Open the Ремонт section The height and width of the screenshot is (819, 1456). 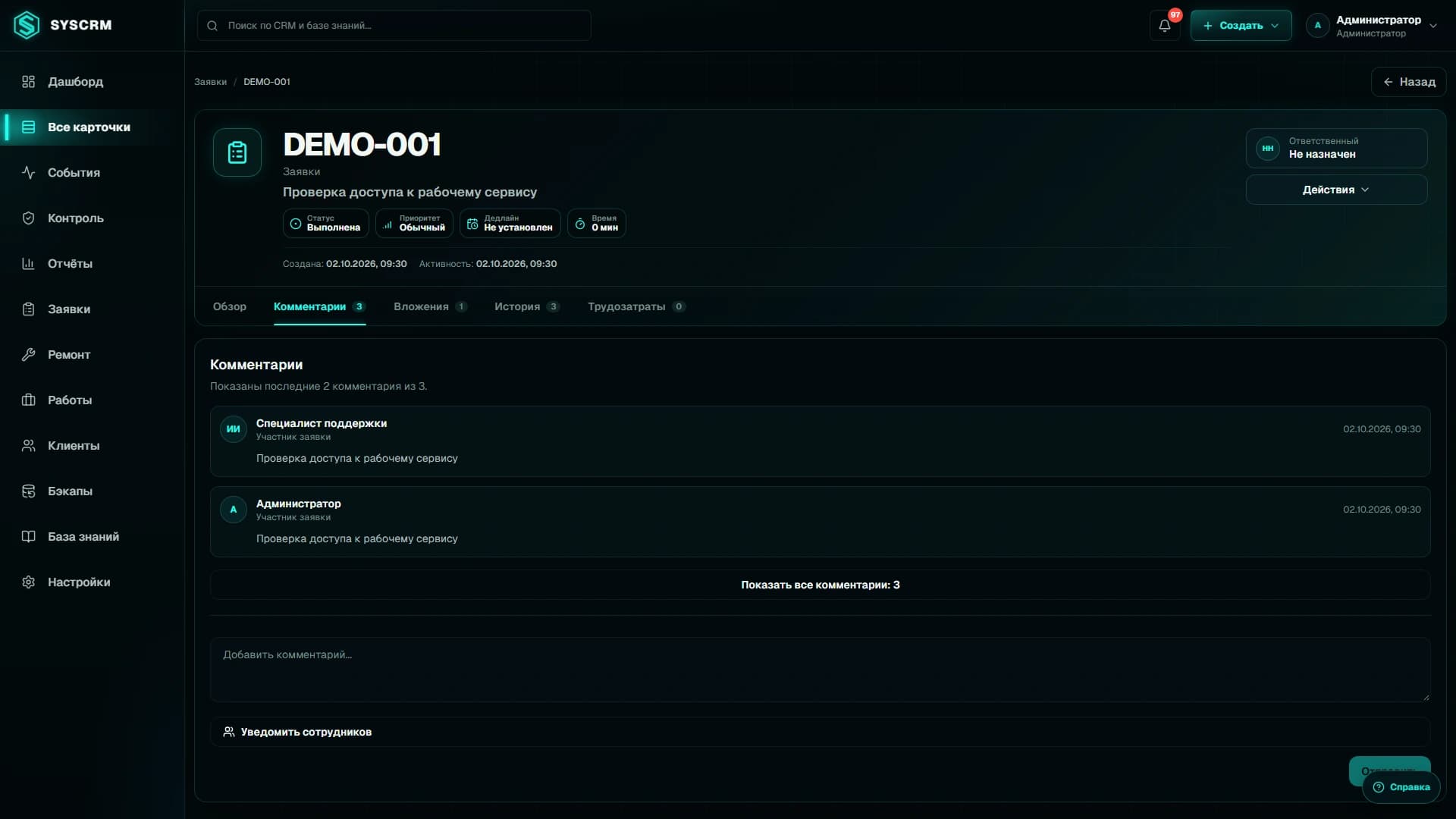point(92,355)
